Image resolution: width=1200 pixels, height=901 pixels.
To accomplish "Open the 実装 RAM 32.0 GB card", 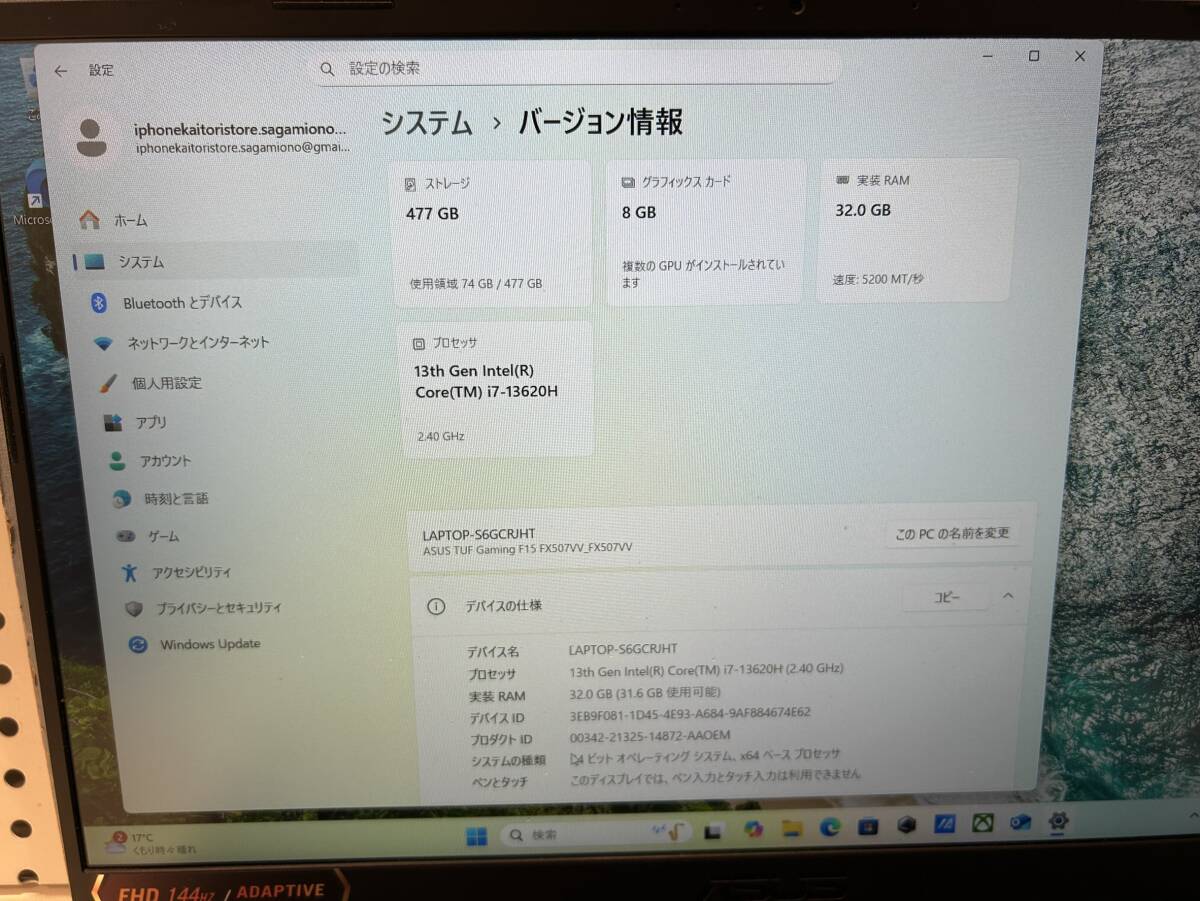I will 918,229.
